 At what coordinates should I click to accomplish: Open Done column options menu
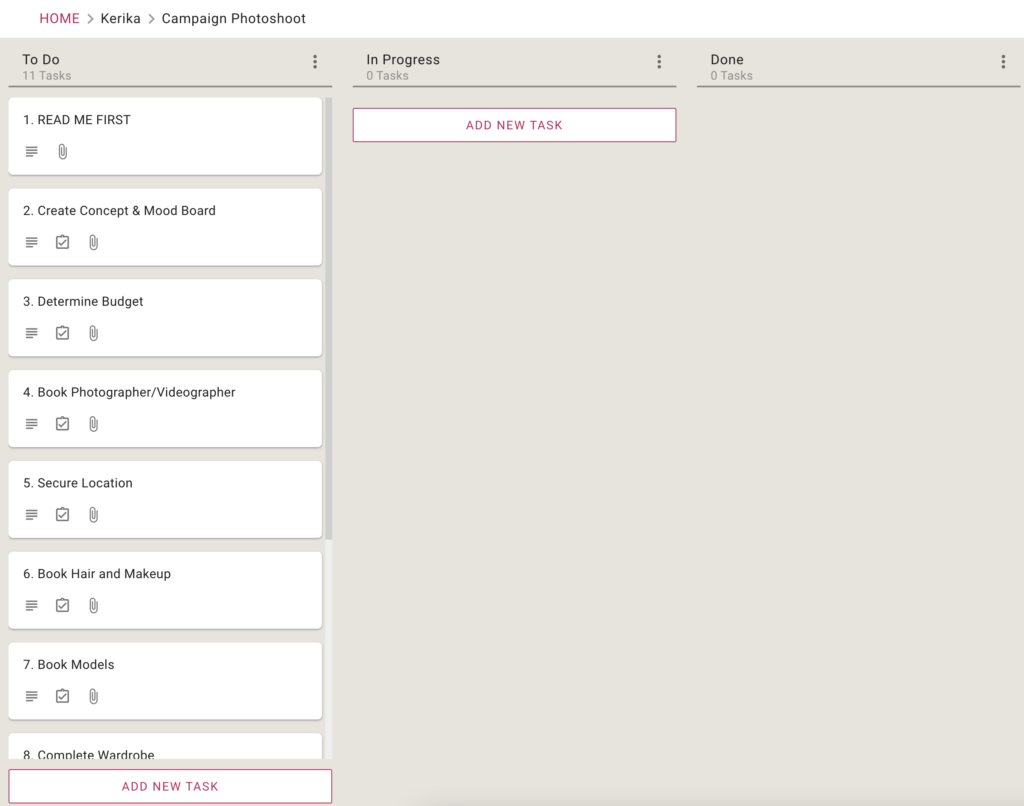tap(1003, 61)
